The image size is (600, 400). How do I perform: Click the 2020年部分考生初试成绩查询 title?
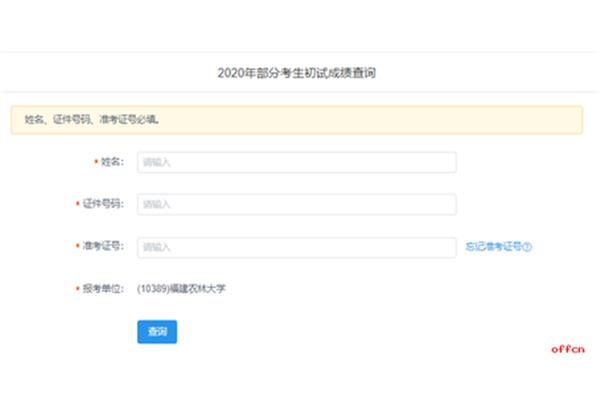coord(297,73)
